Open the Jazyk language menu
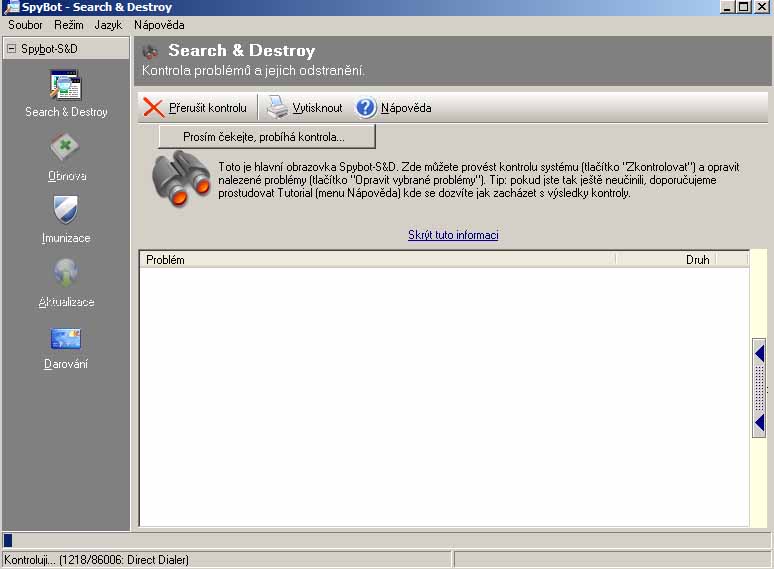Viewport: 774px width, 569px height. 109,25
